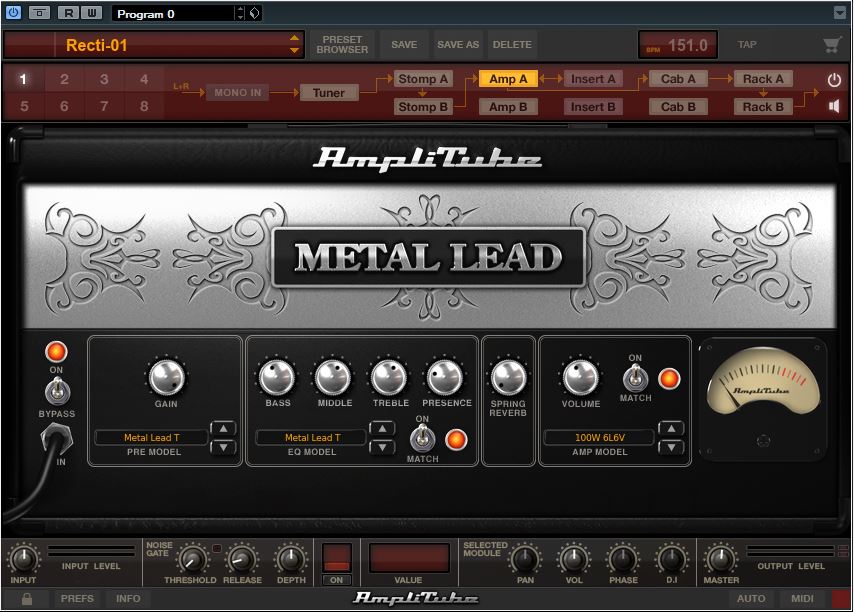Click the R read automation button
The height and width of the screenshot is (612, 854).
[67, 13]
